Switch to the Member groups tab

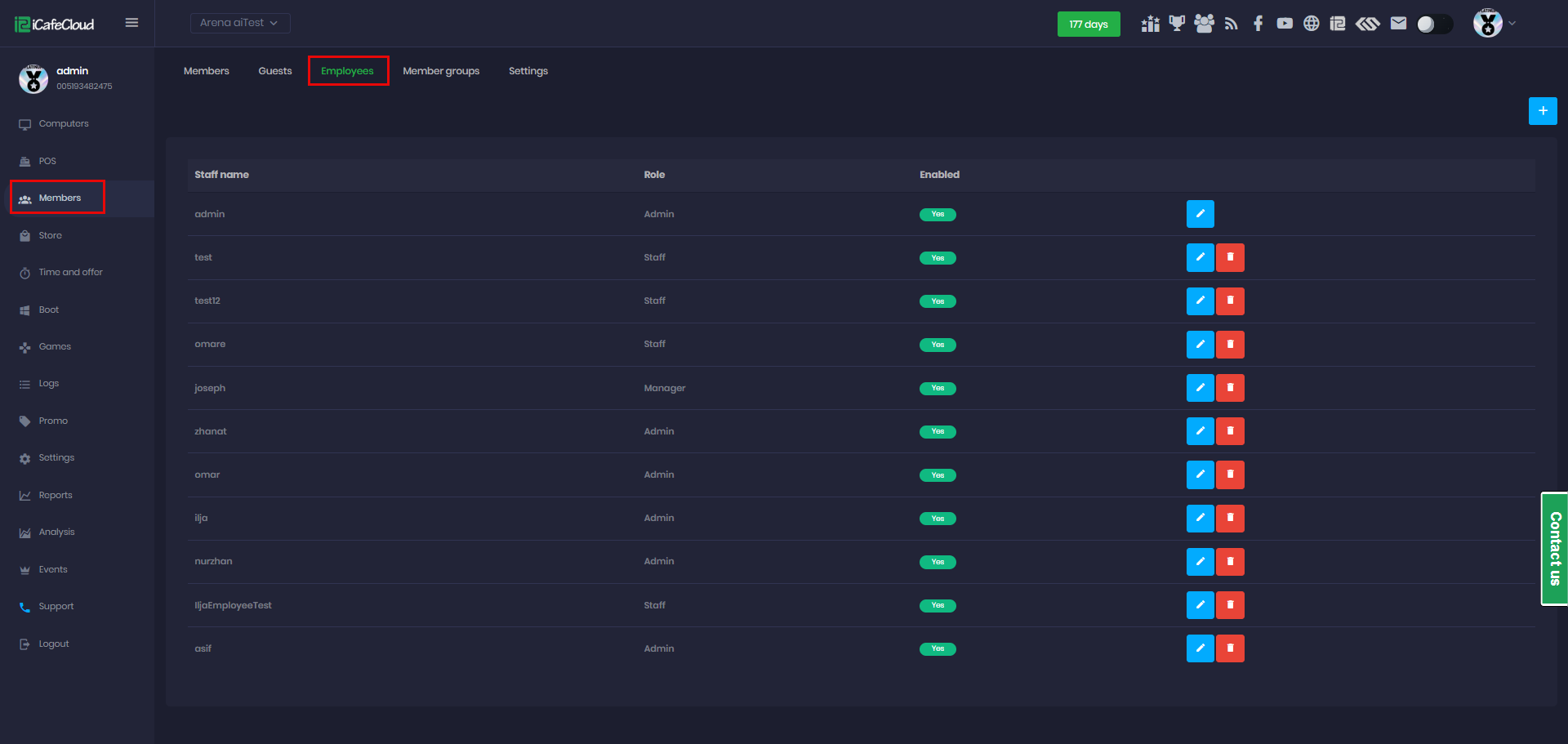[441, 71]
